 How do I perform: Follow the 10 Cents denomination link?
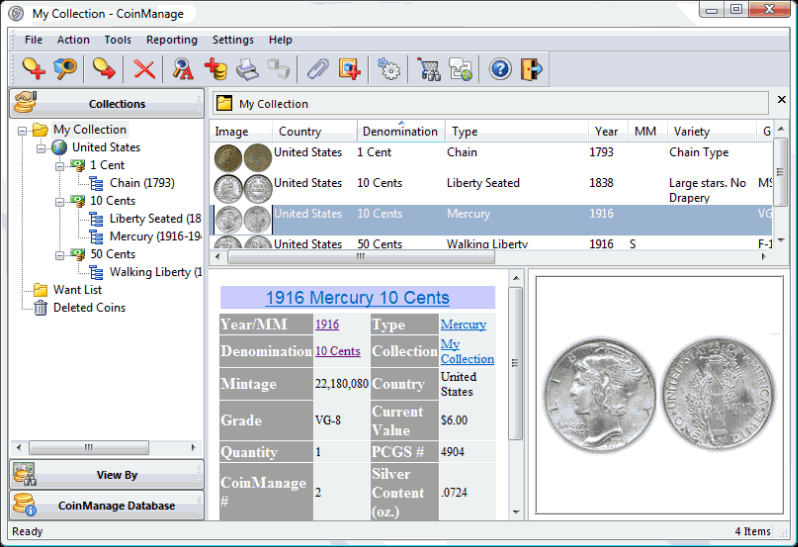click(337, 351)
